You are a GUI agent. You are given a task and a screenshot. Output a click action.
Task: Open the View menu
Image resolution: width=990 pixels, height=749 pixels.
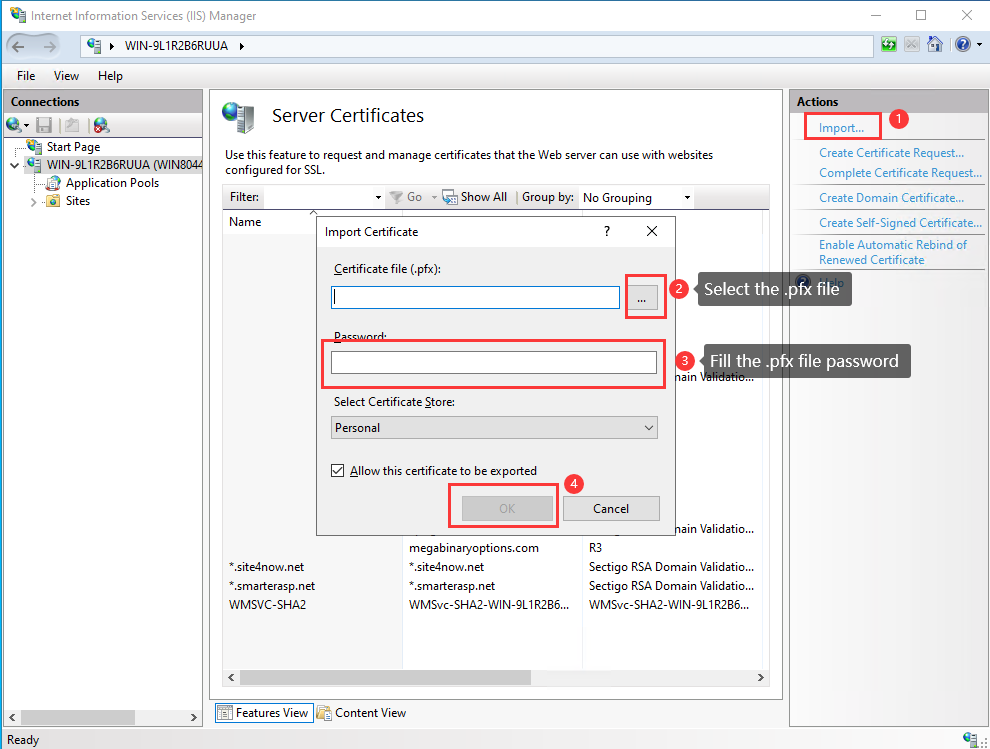click(66, 75)
